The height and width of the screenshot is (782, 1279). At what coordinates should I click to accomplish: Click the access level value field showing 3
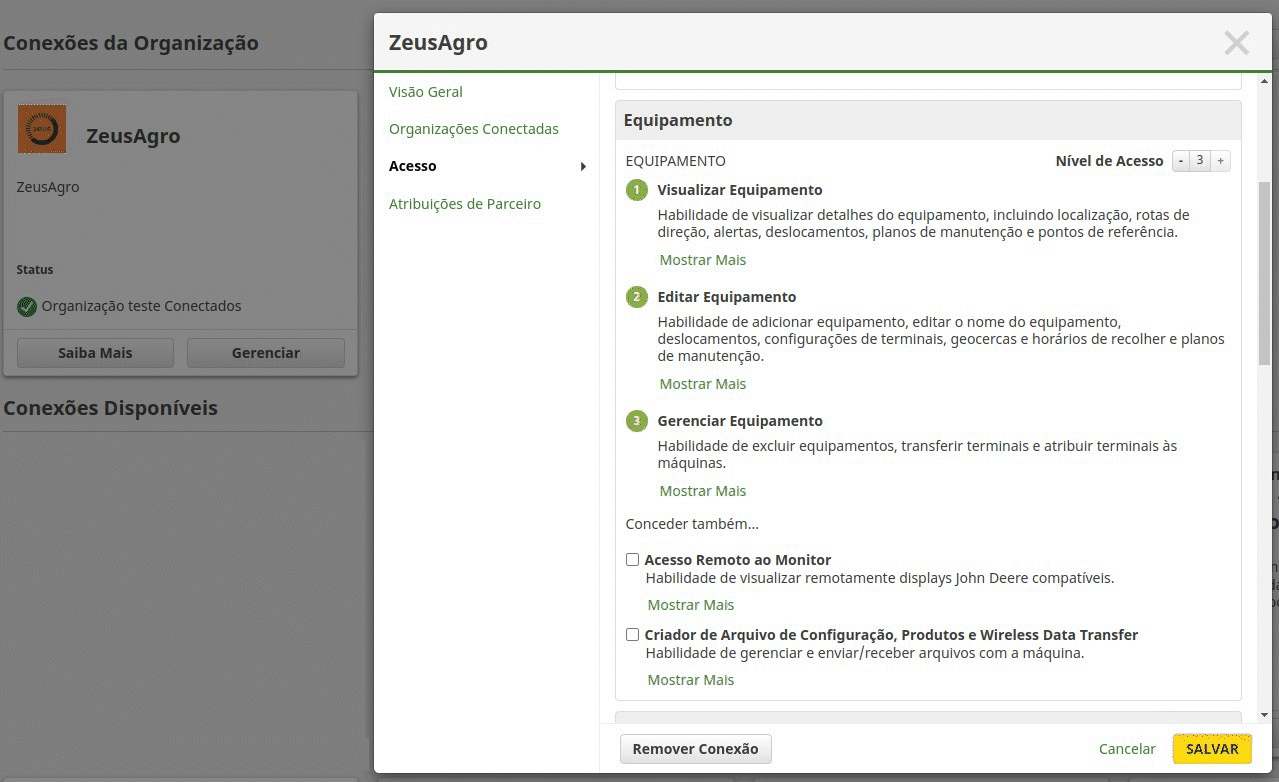pos(1201,161)
